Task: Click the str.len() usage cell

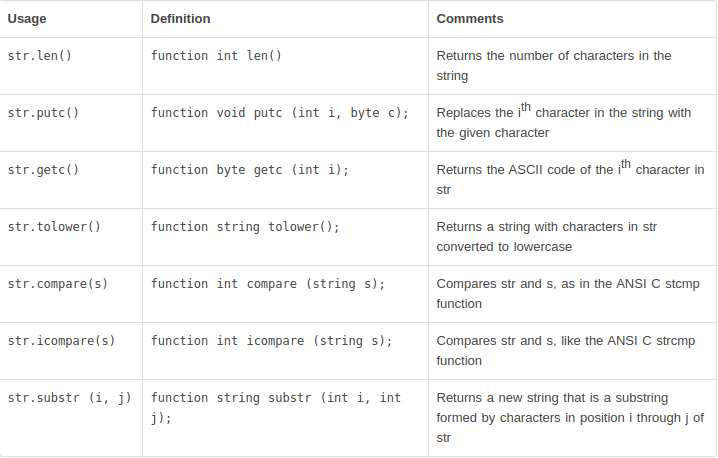Action: pos(40,56)
